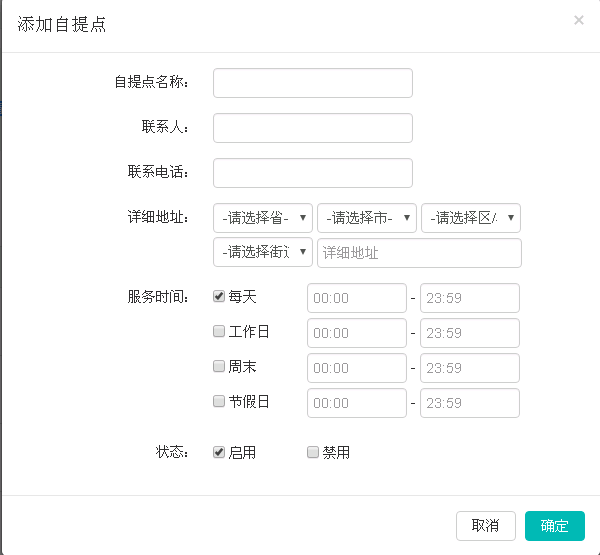Click the 每天 start time field
This screenshot has width=600, height=555.
[x=356, y=298]
